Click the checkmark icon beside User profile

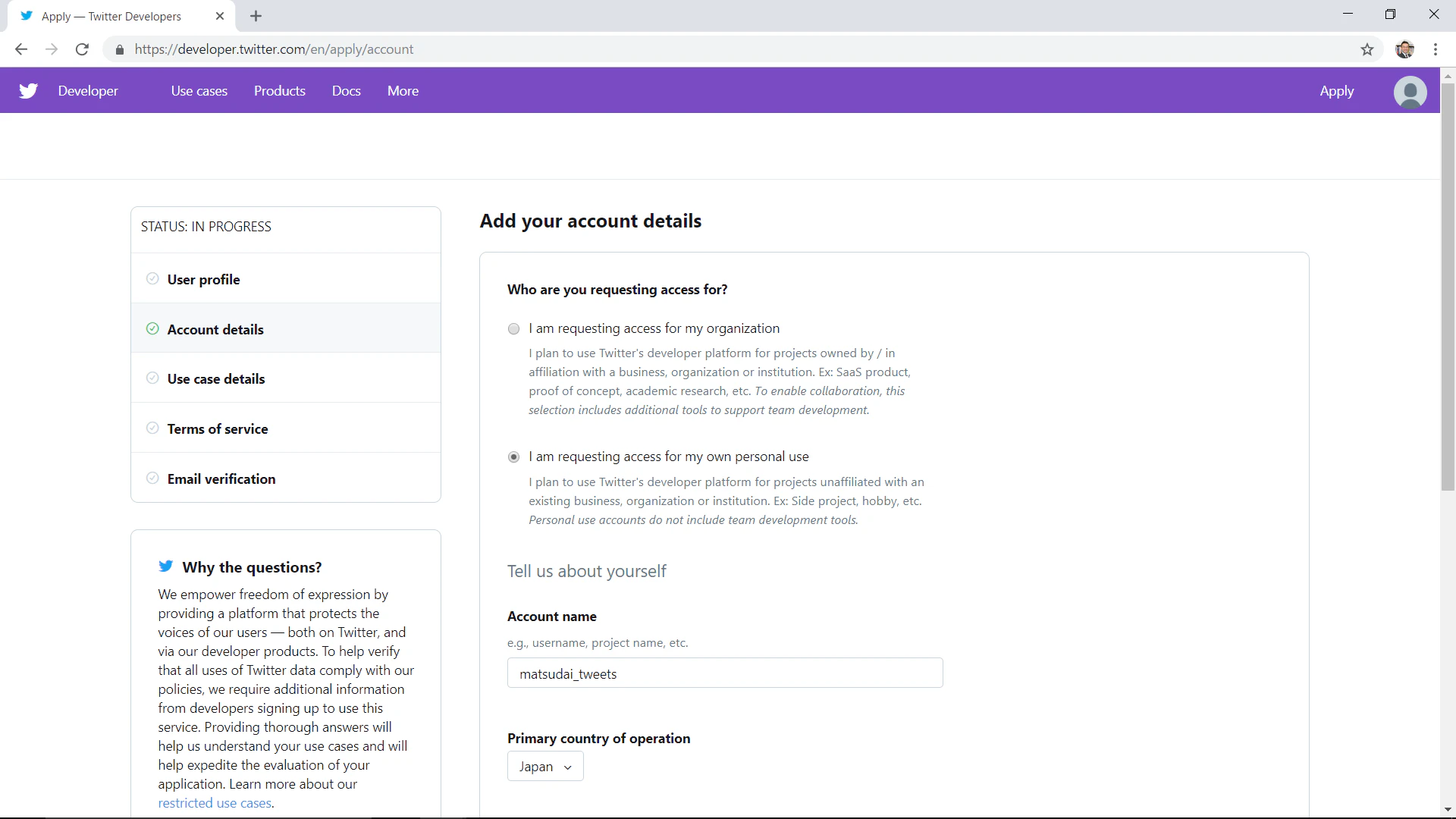[152, 278]
